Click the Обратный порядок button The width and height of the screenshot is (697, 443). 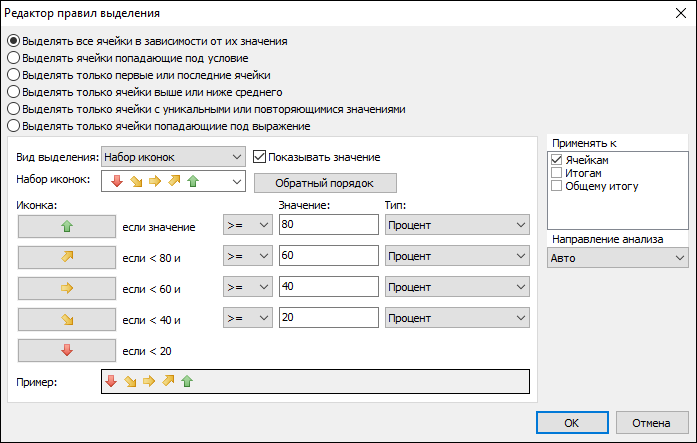click(x=325, y=183)
